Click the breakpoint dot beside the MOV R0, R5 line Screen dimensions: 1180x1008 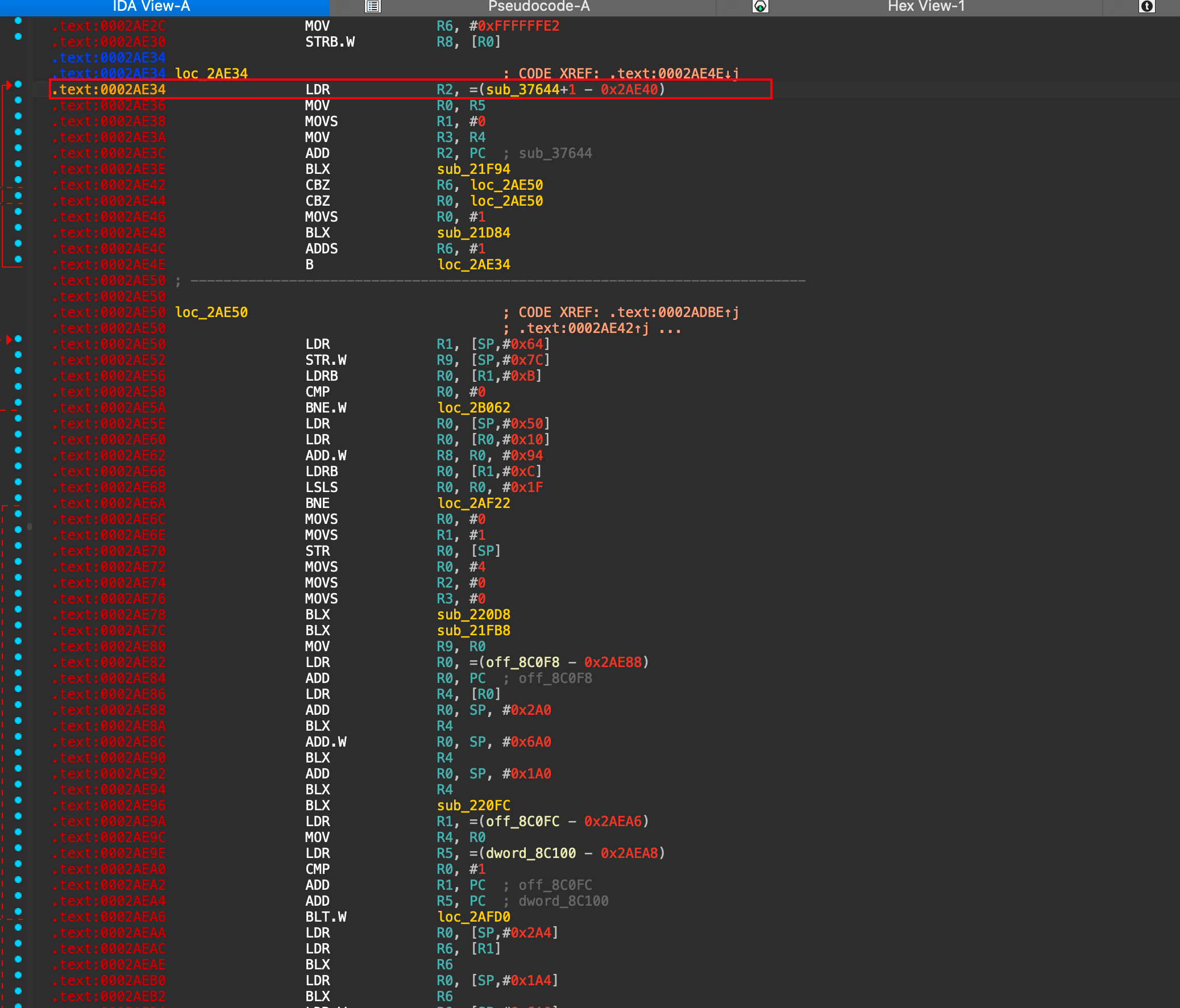pyautogui.click(x=18, y=100)
